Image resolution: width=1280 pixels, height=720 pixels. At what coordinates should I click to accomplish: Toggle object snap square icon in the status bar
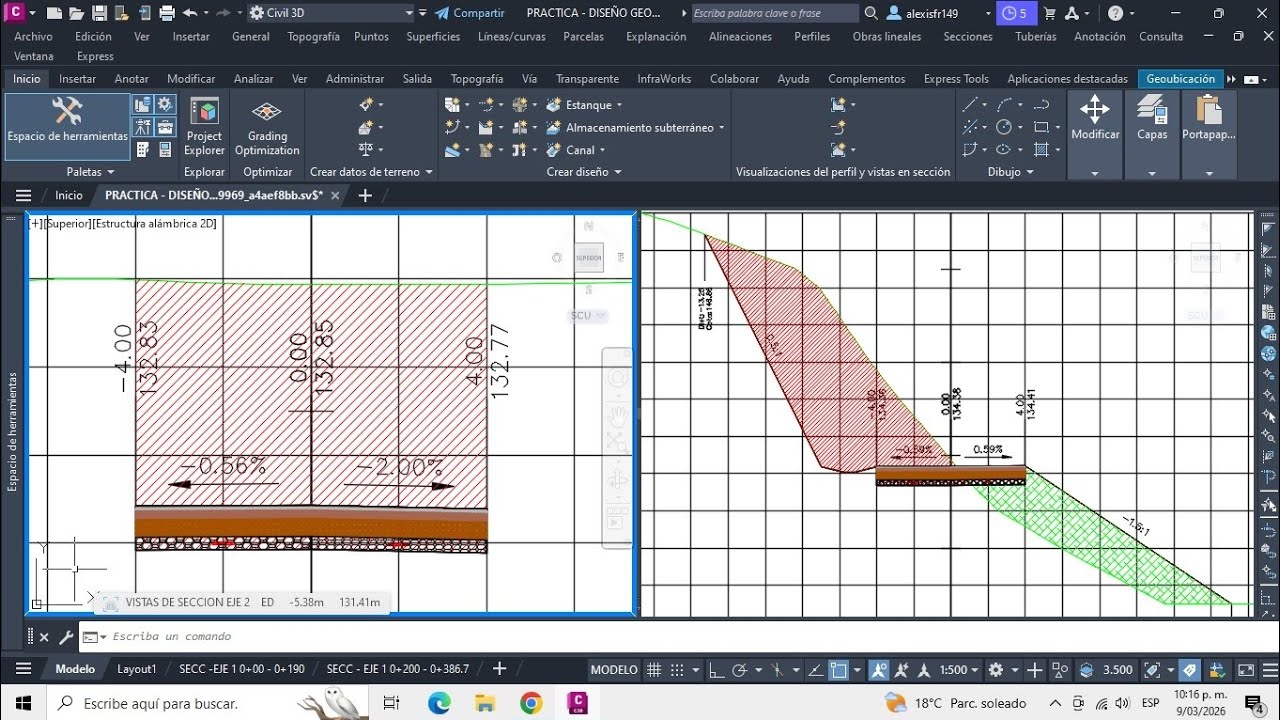pyautogui.click(x=839, y=670)
